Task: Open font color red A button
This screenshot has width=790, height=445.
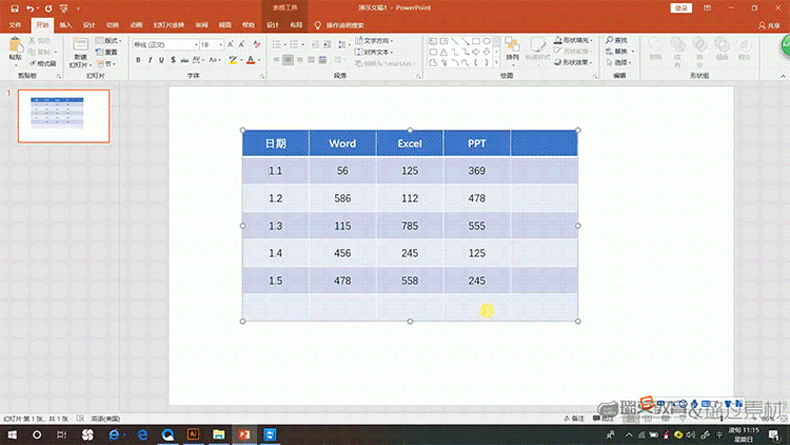Action: (x=251, y=60)
